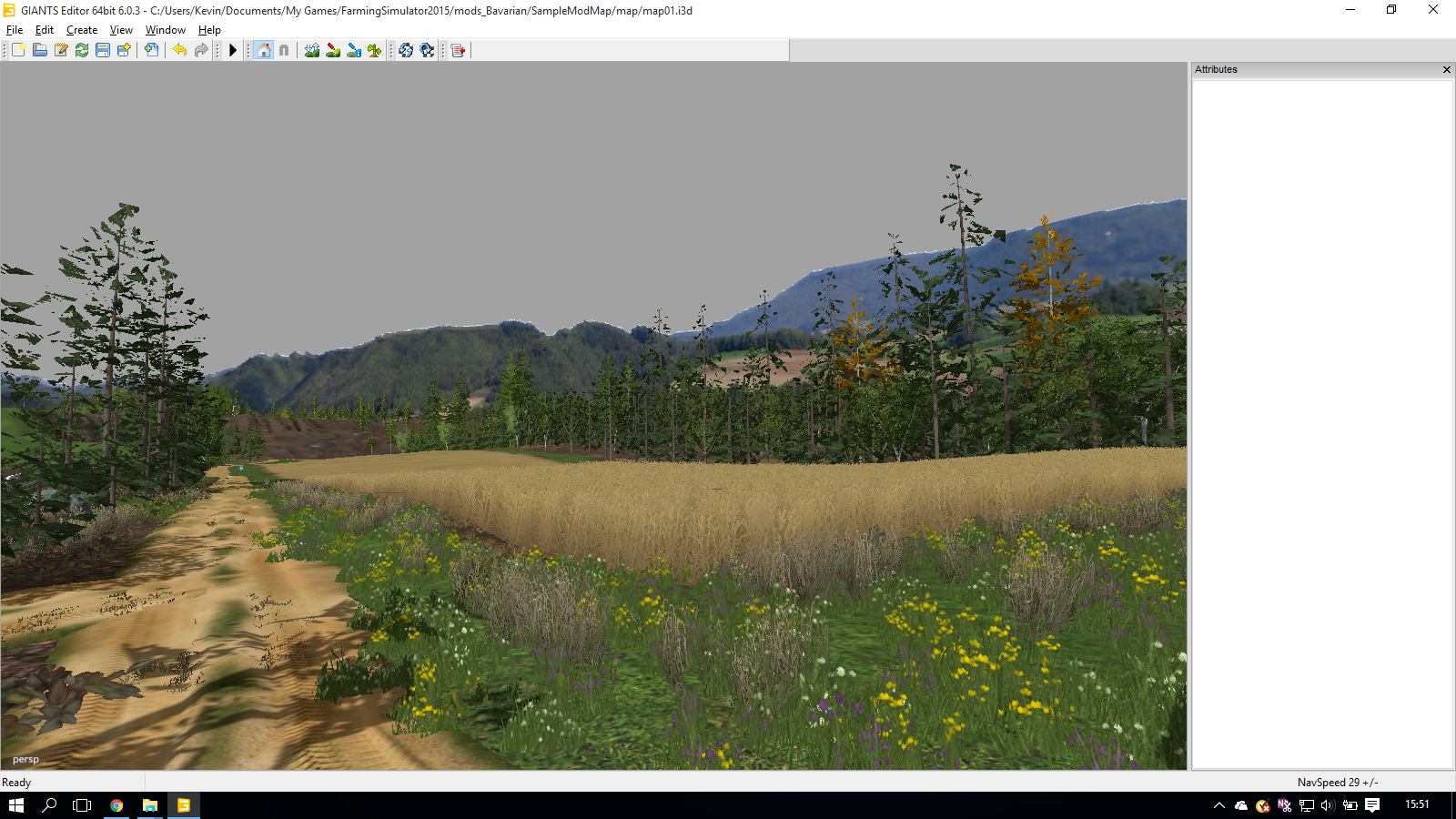Click the Ready status bar text
This screenshot has width=1456, height=819.
tap(16, 783)
